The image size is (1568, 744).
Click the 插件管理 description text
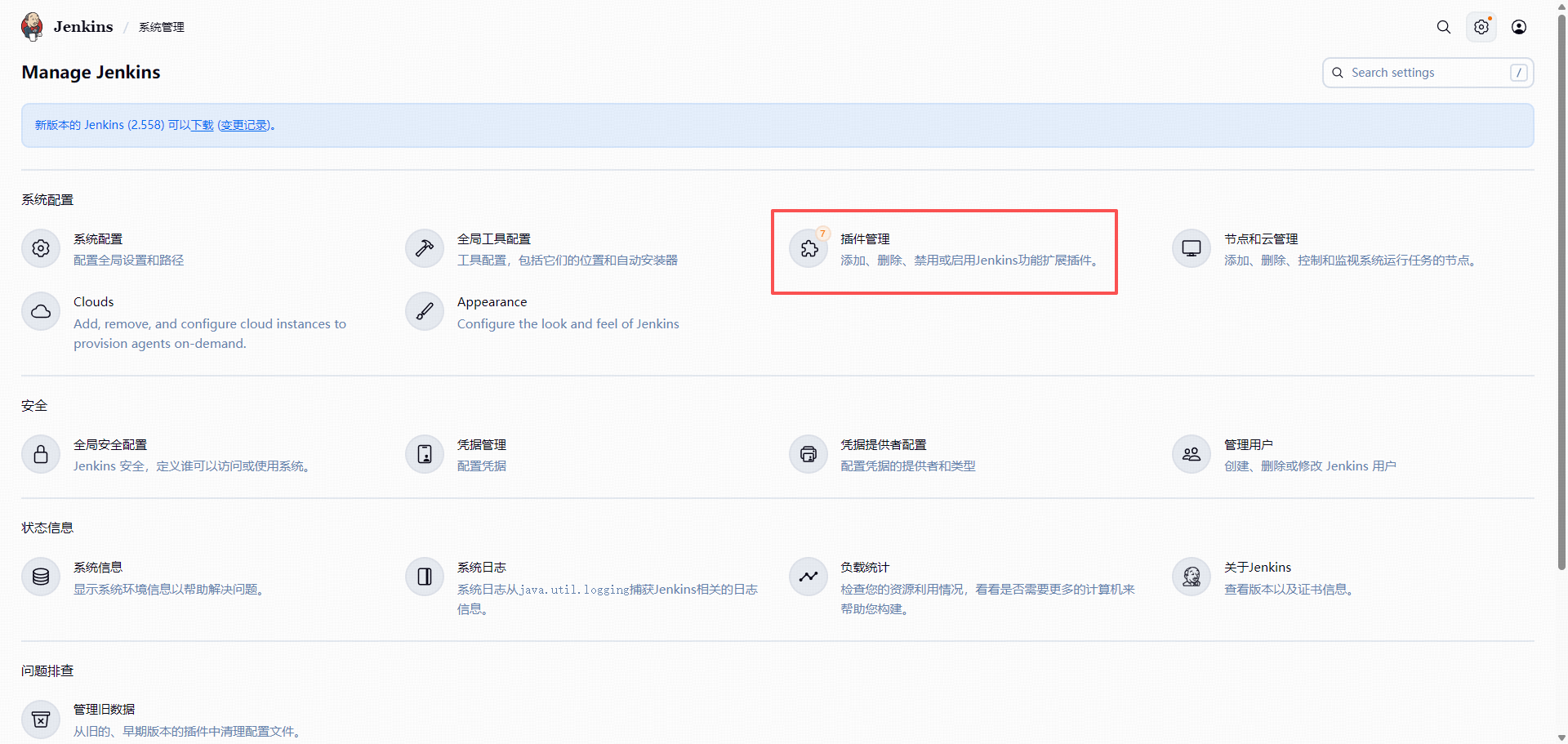point(972,260)
